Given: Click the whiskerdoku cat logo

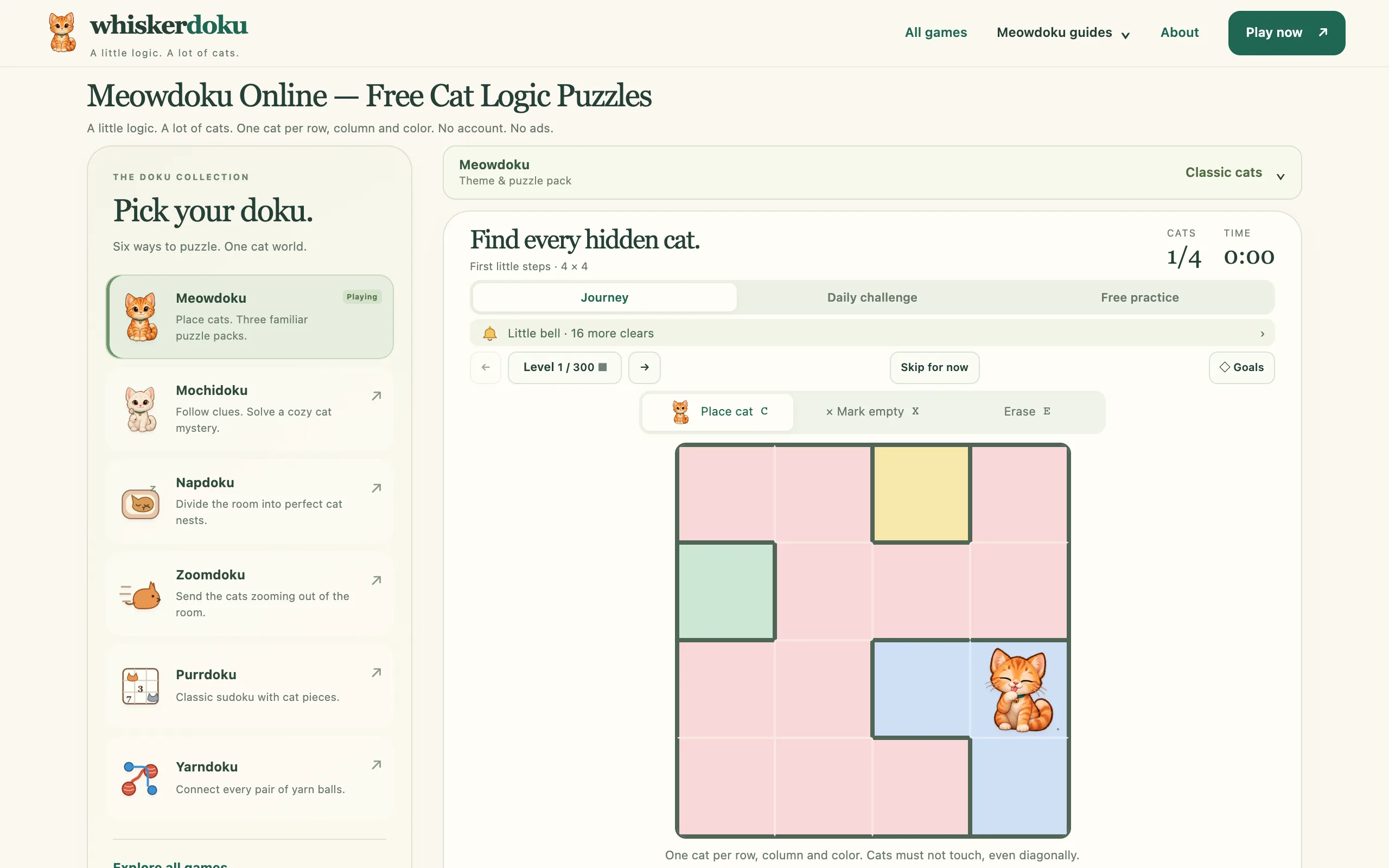Looking at the screenshot, I should [62, 33].
